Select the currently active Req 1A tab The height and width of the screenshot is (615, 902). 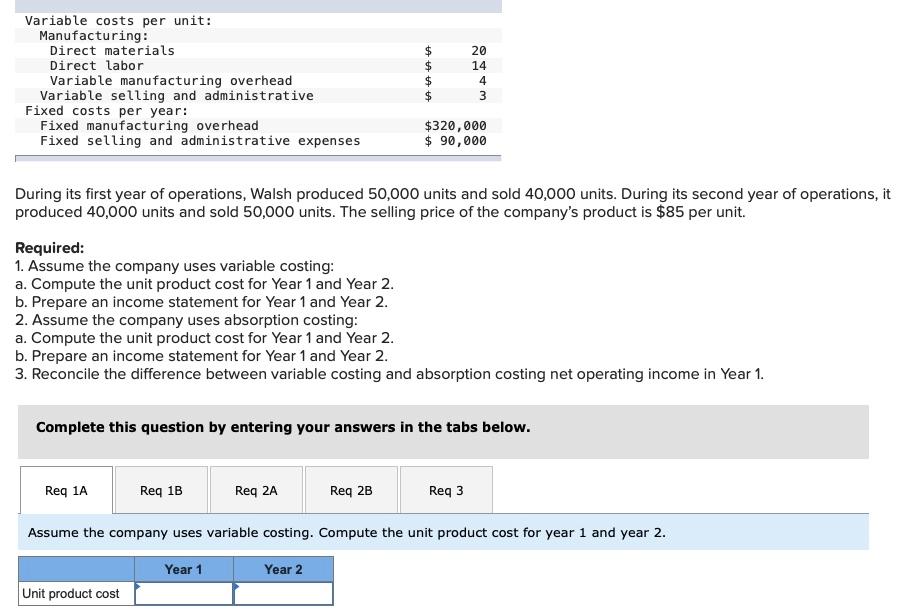coord(66,490)
